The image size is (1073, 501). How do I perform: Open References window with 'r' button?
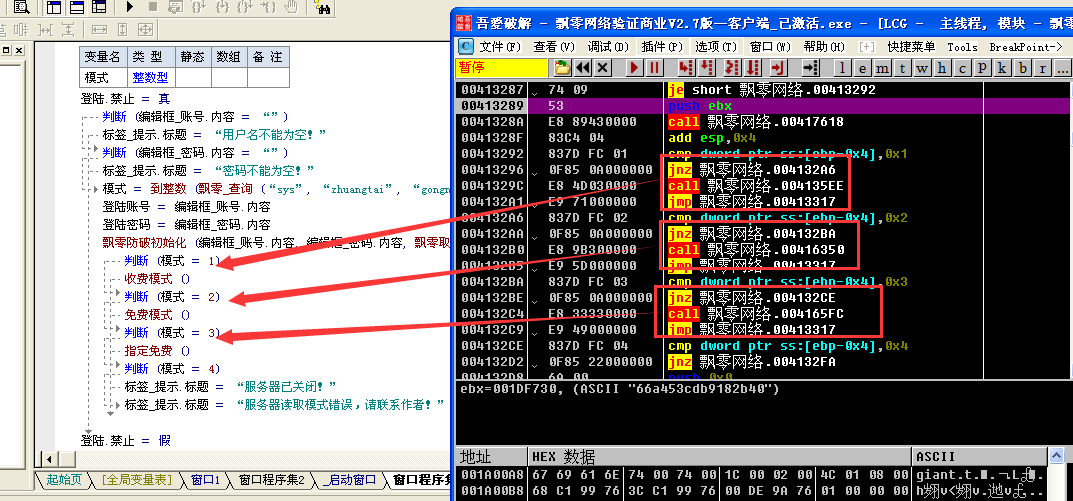[1043, 68]
